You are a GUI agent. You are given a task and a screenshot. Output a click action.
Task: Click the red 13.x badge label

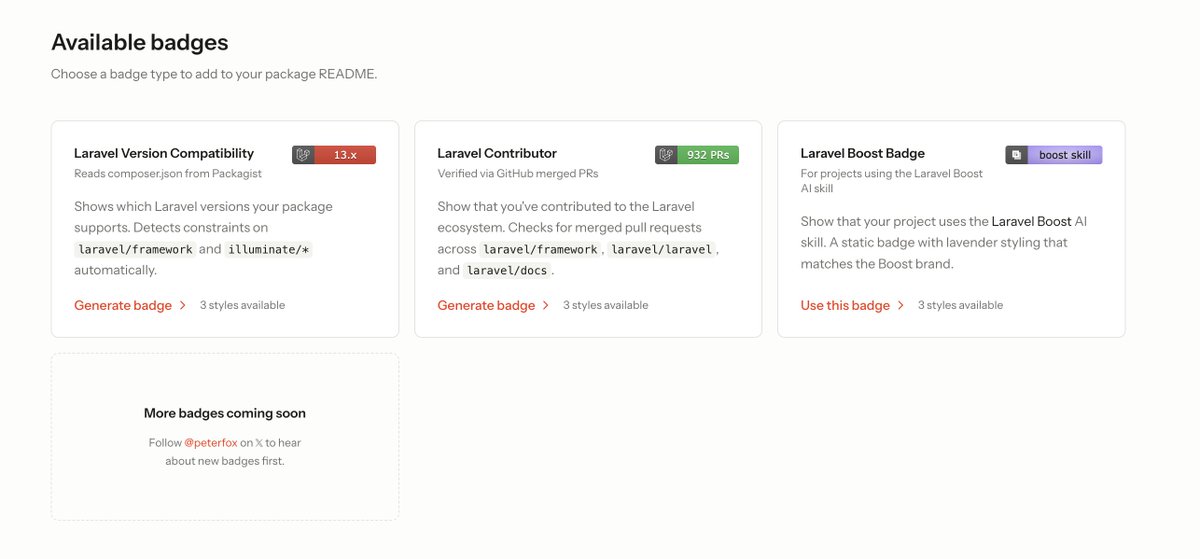click(x=345, y=155)
